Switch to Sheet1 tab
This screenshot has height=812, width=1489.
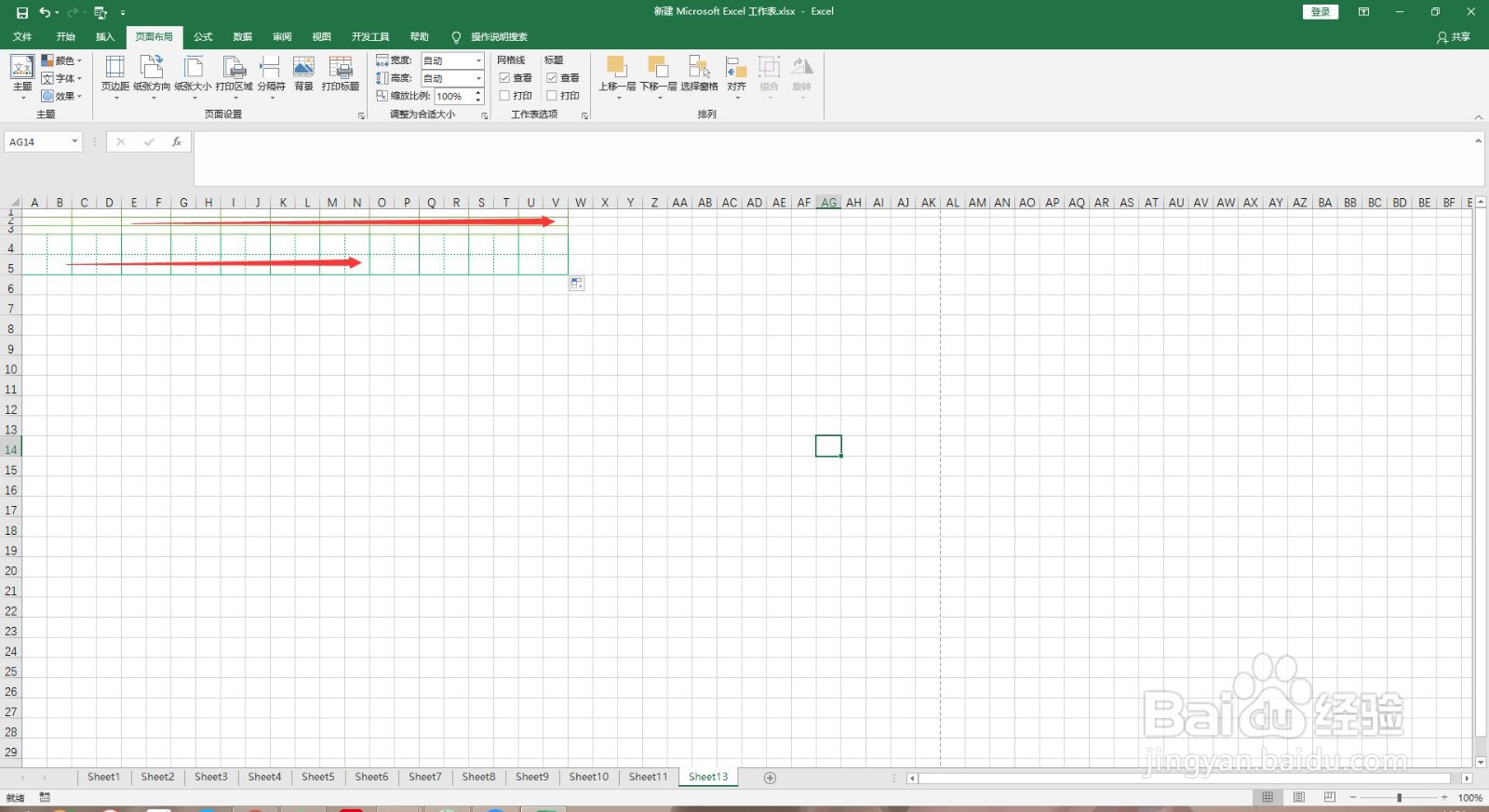pyautogui.click(x=104, y=777)
